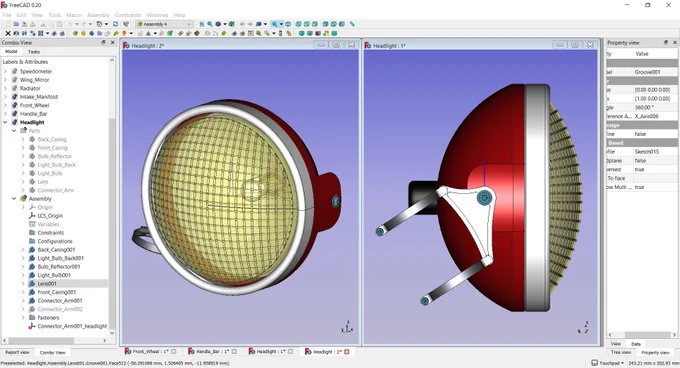Image resolution: width=680 pixels, height=368 pixels.
Task: Switch to the property View tab
Action: click(616, 344)
